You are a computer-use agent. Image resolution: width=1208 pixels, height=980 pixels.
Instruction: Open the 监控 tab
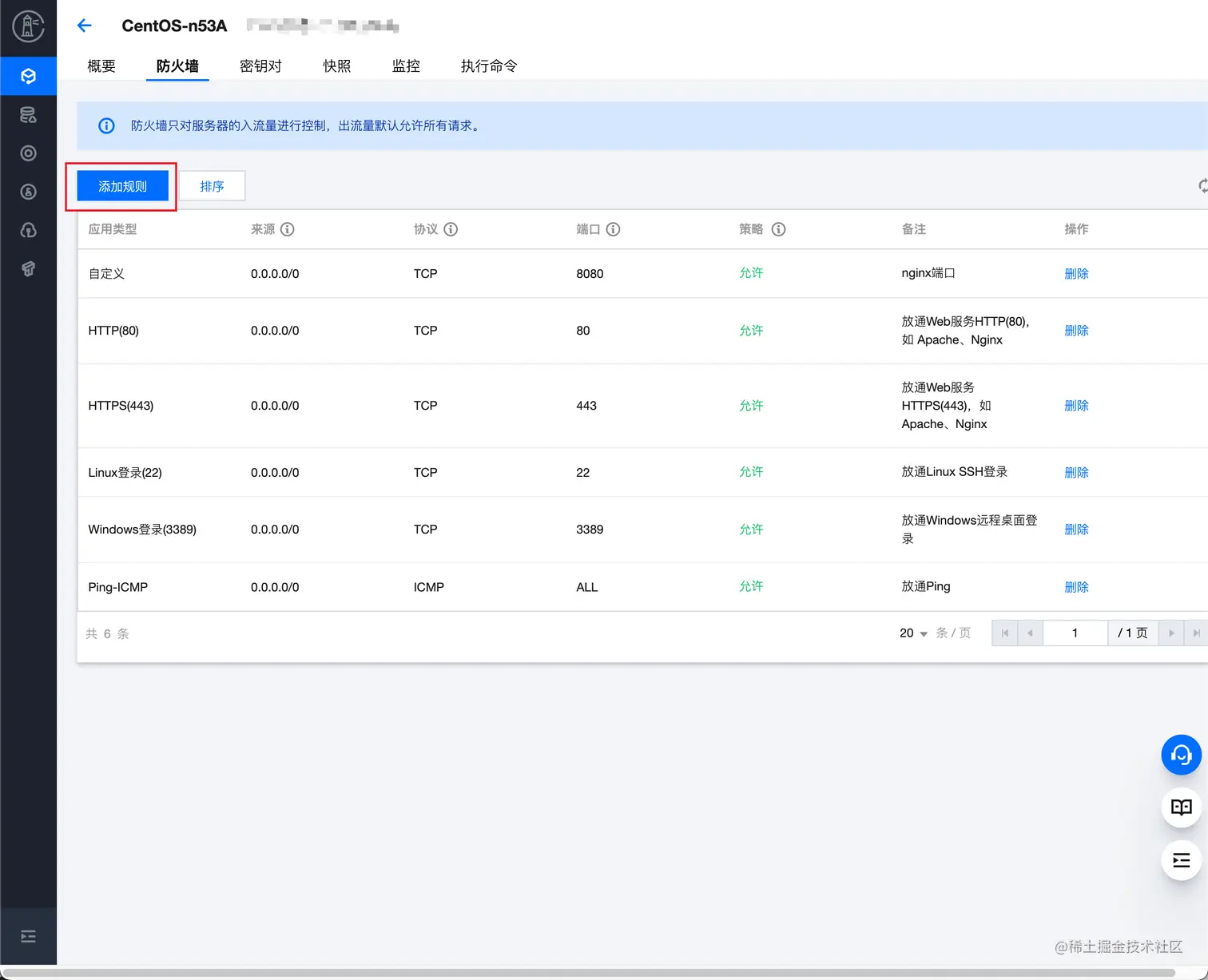[406, 66]
